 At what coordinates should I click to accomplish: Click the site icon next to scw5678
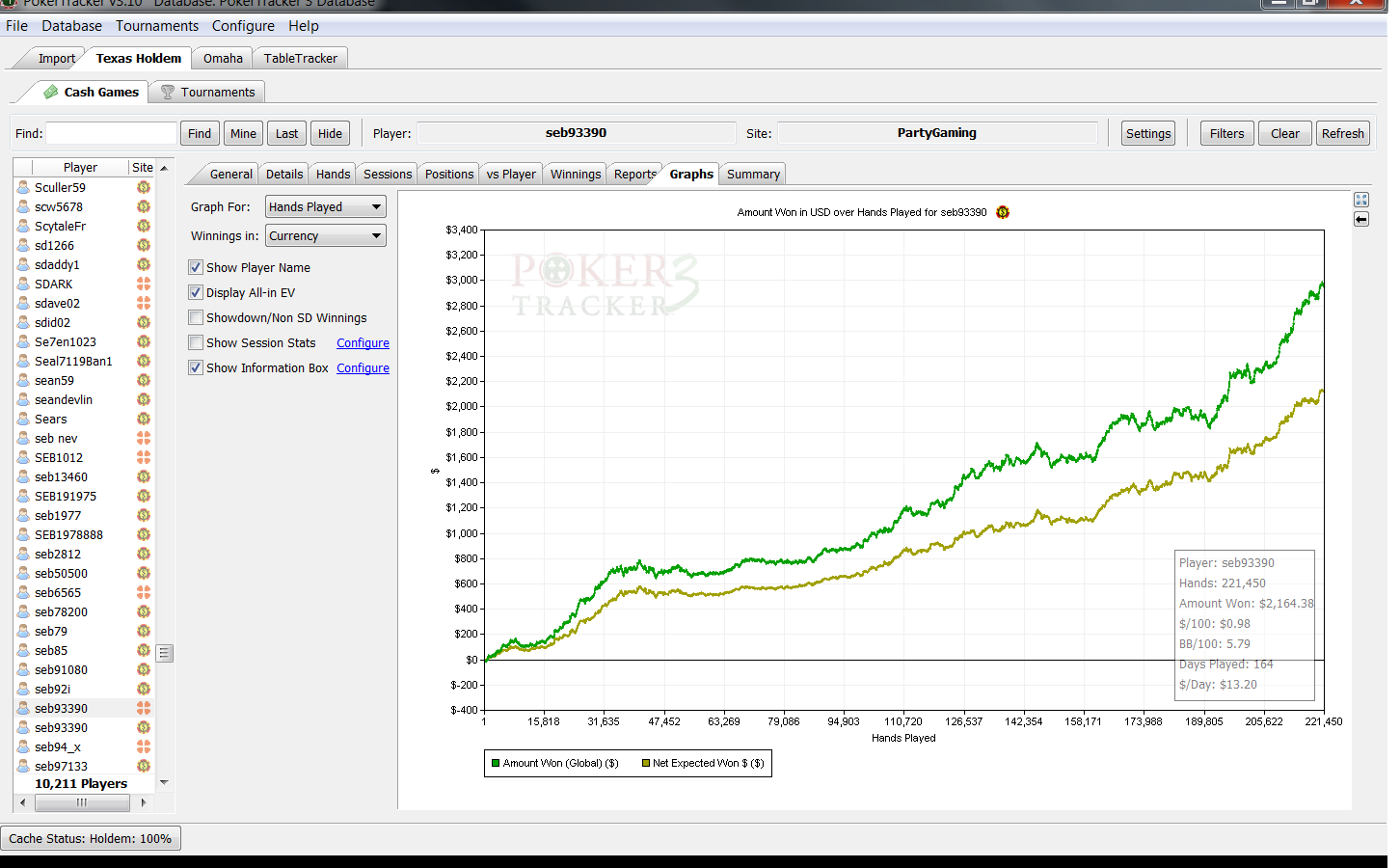tap(144, 206)
